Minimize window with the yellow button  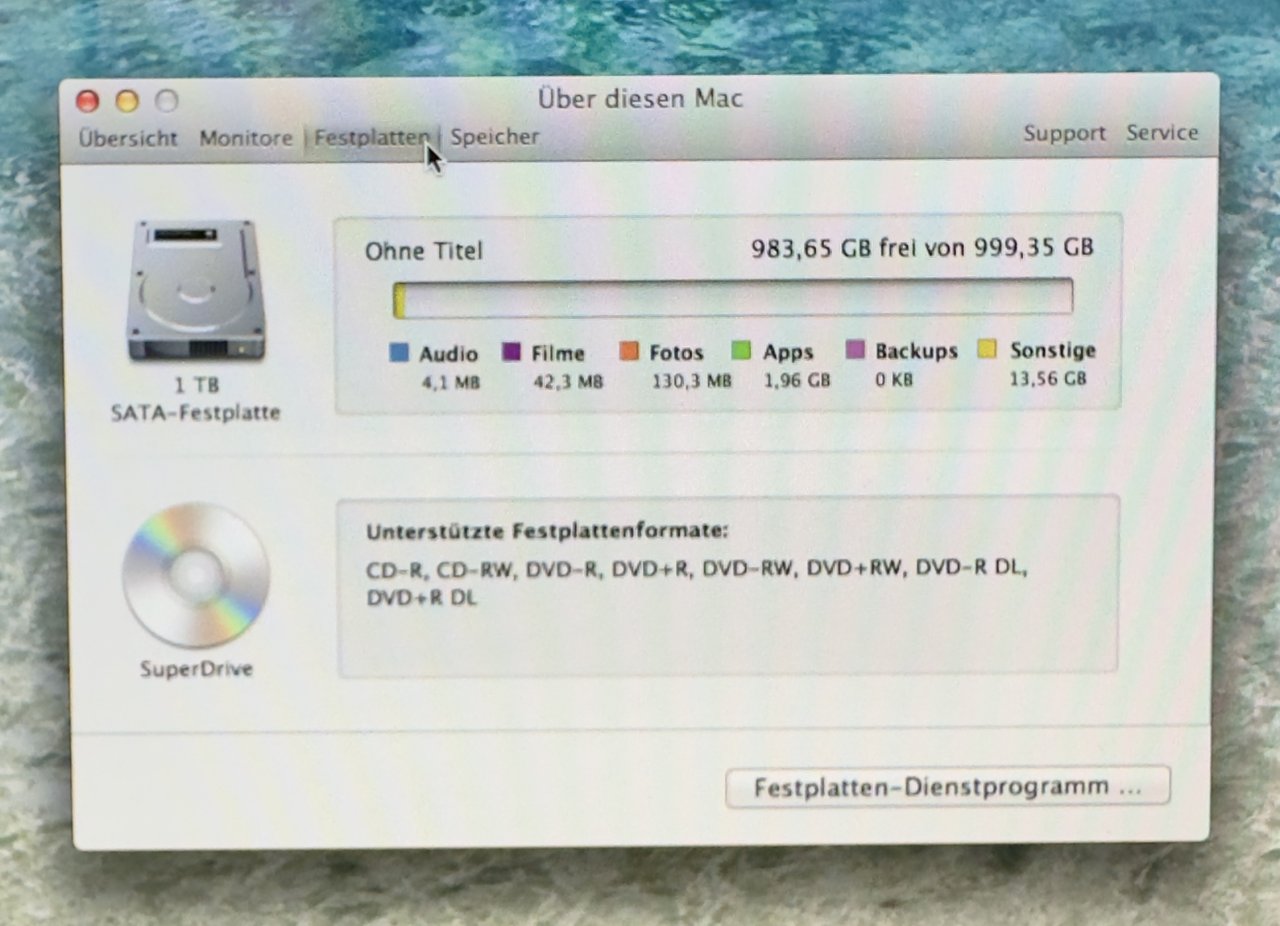coord(127,100)
